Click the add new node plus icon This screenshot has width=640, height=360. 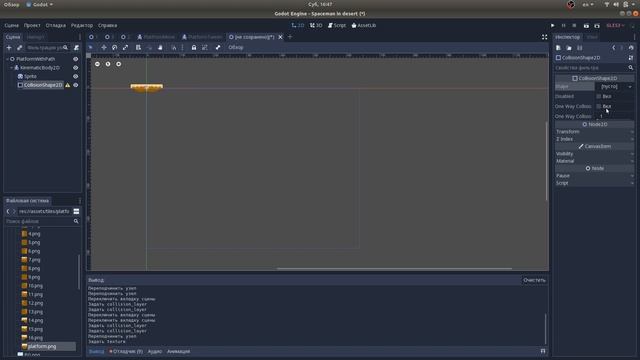[9, 48]
